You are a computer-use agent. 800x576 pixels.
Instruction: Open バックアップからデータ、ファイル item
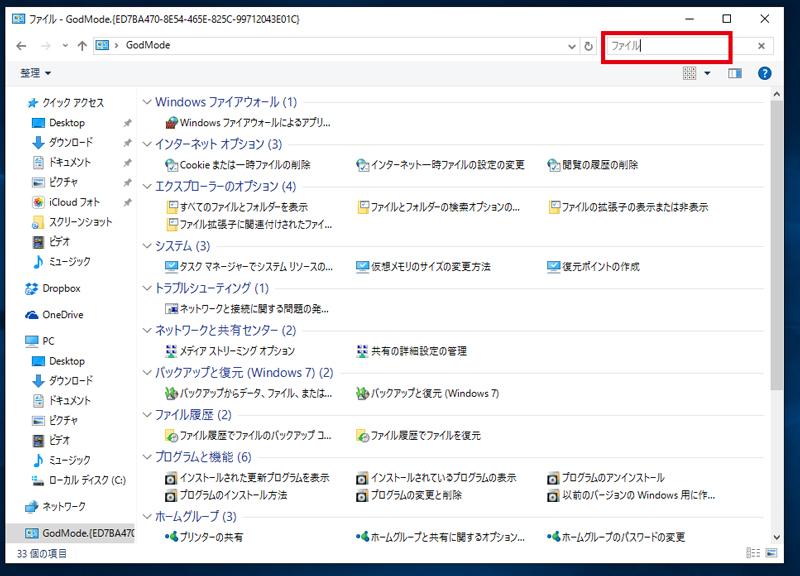(249, 394)
